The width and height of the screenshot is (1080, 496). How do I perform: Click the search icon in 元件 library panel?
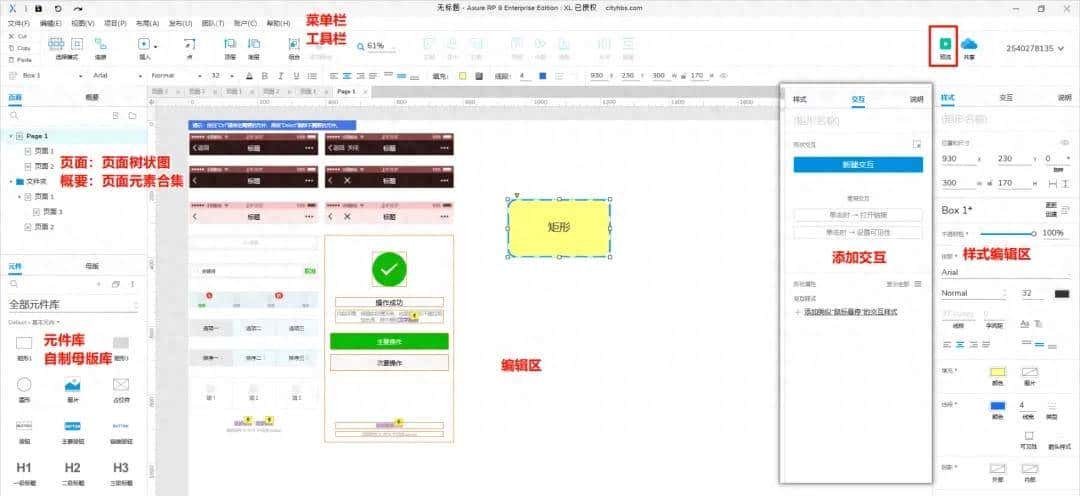(13, 284)
